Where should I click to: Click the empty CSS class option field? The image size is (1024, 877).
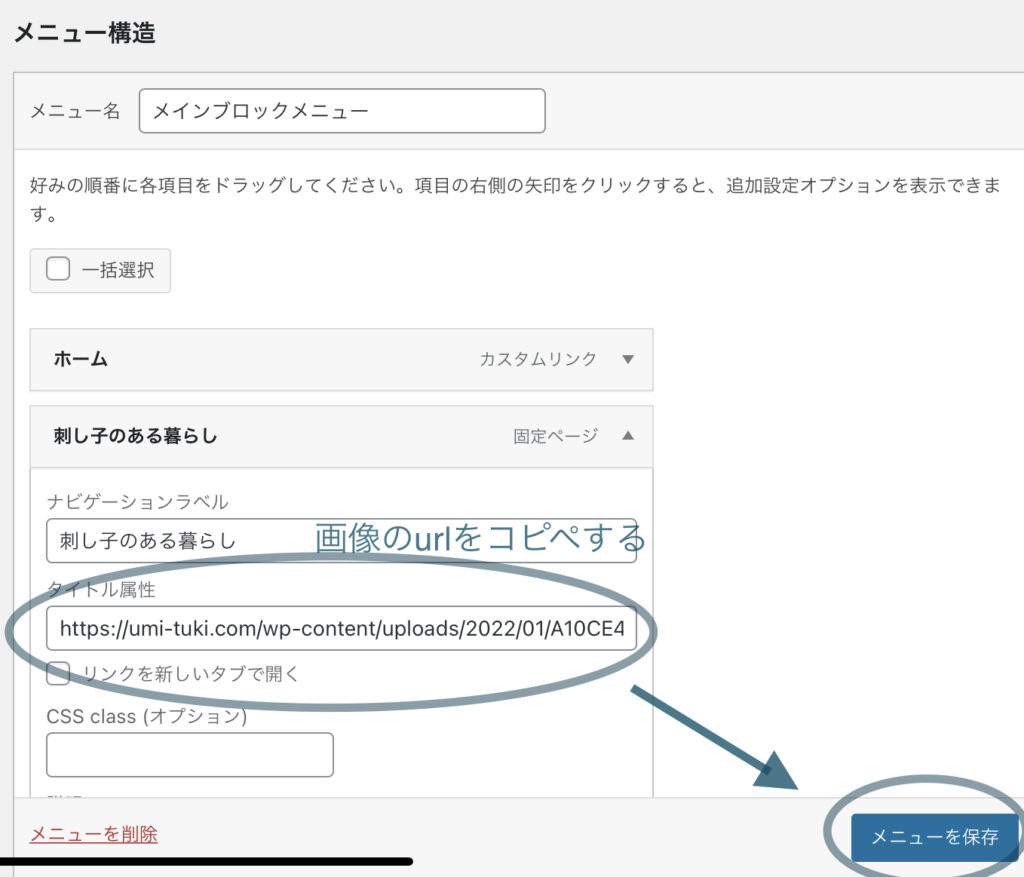[x=189, y=754]
